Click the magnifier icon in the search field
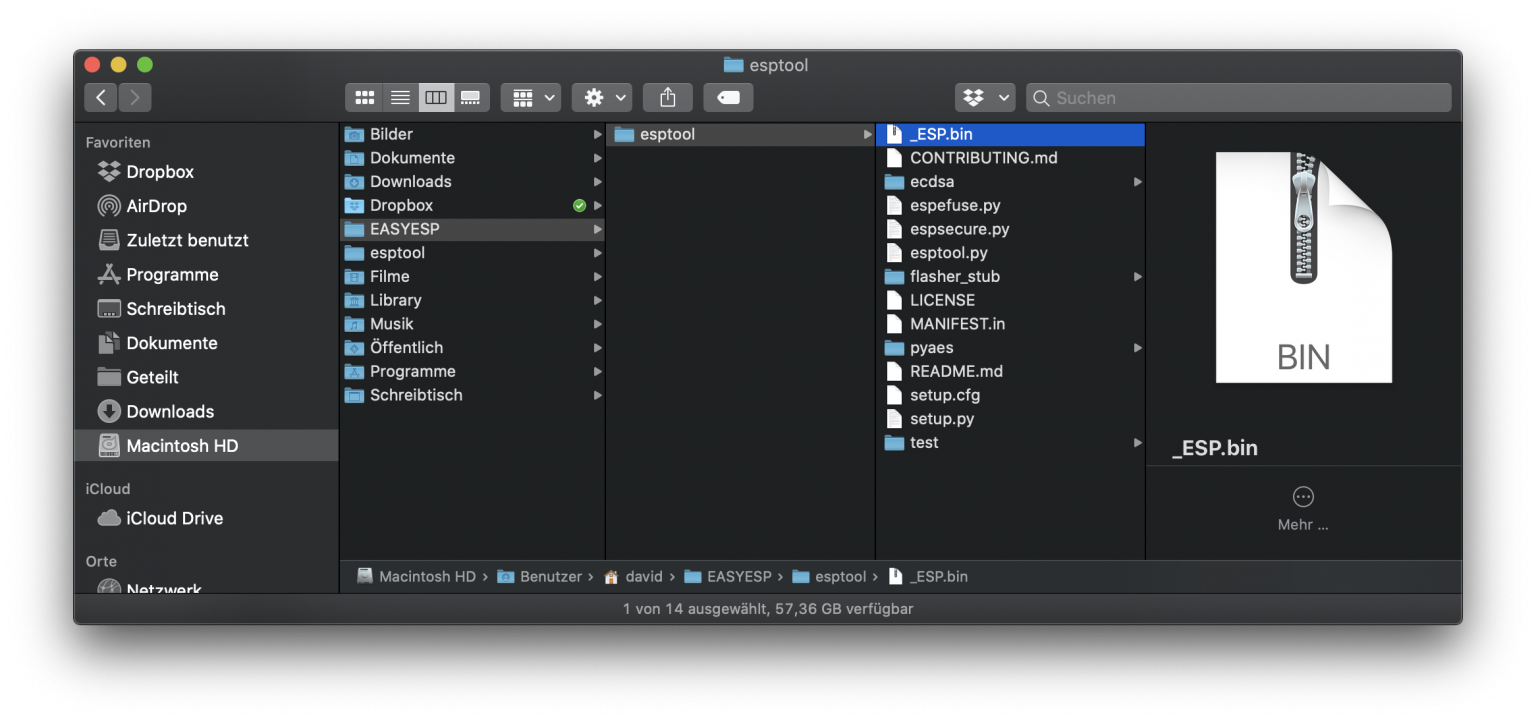The width and height of the screenshot is (1536, 722). [1041, 98]
